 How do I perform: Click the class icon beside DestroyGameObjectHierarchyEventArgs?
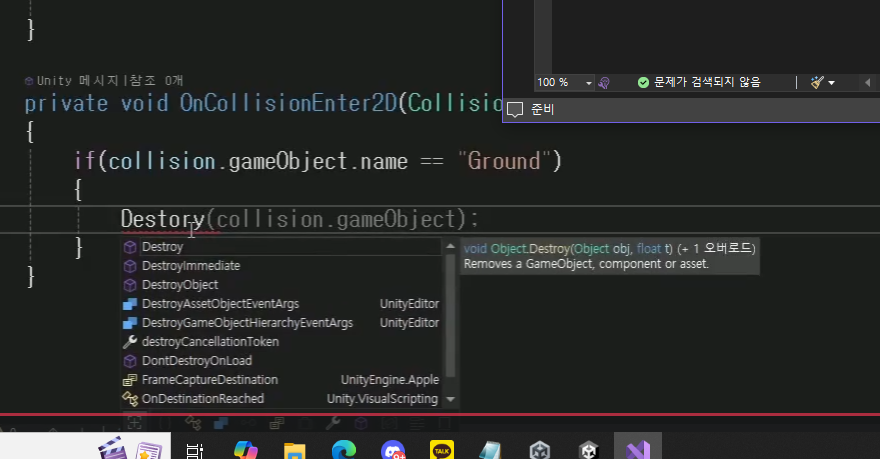[130, 323]
